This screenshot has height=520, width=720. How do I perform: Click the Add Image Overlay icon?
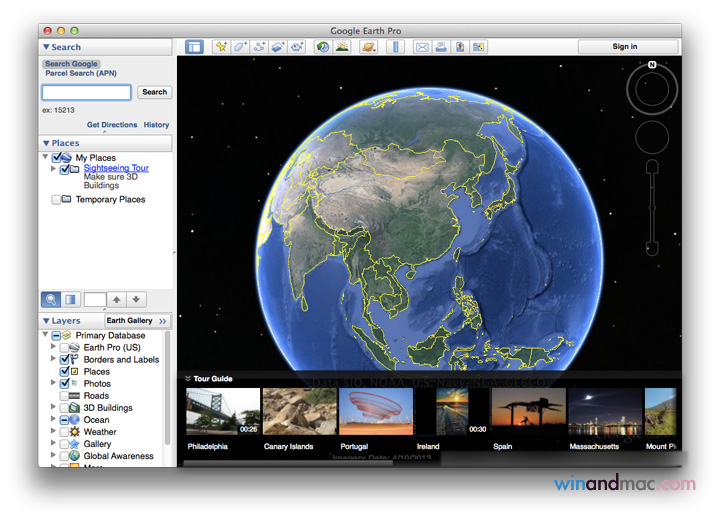[278, 47]
